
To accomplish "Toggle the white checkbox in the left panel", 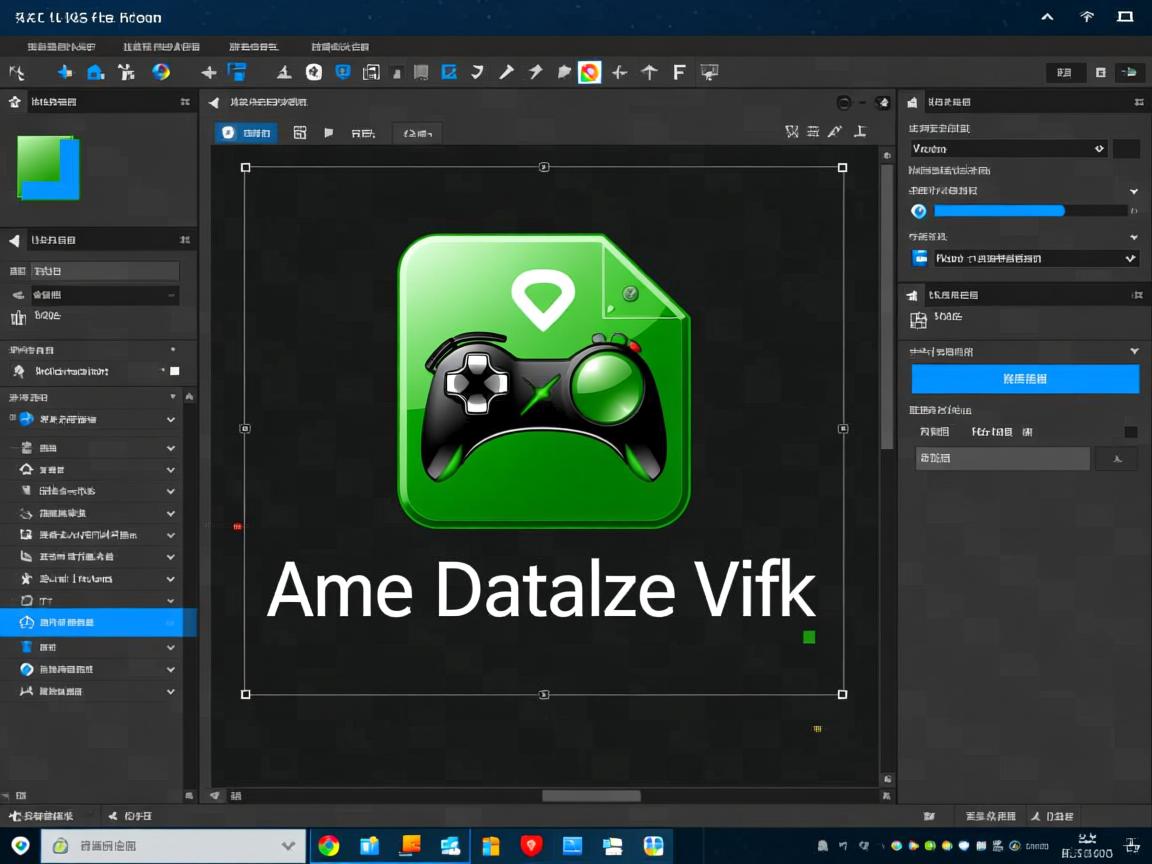I will (175, 371).
